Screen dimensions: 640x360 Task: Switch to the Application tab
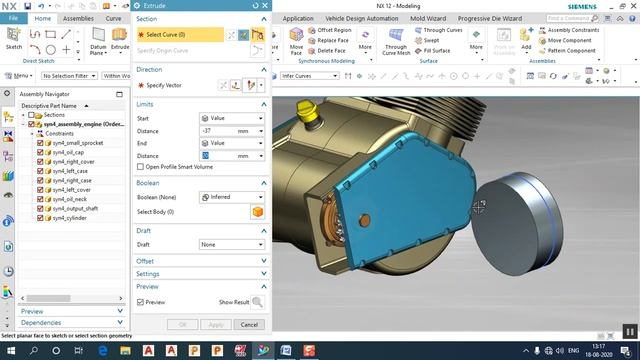pyautogui.click(x=298, y=18)
